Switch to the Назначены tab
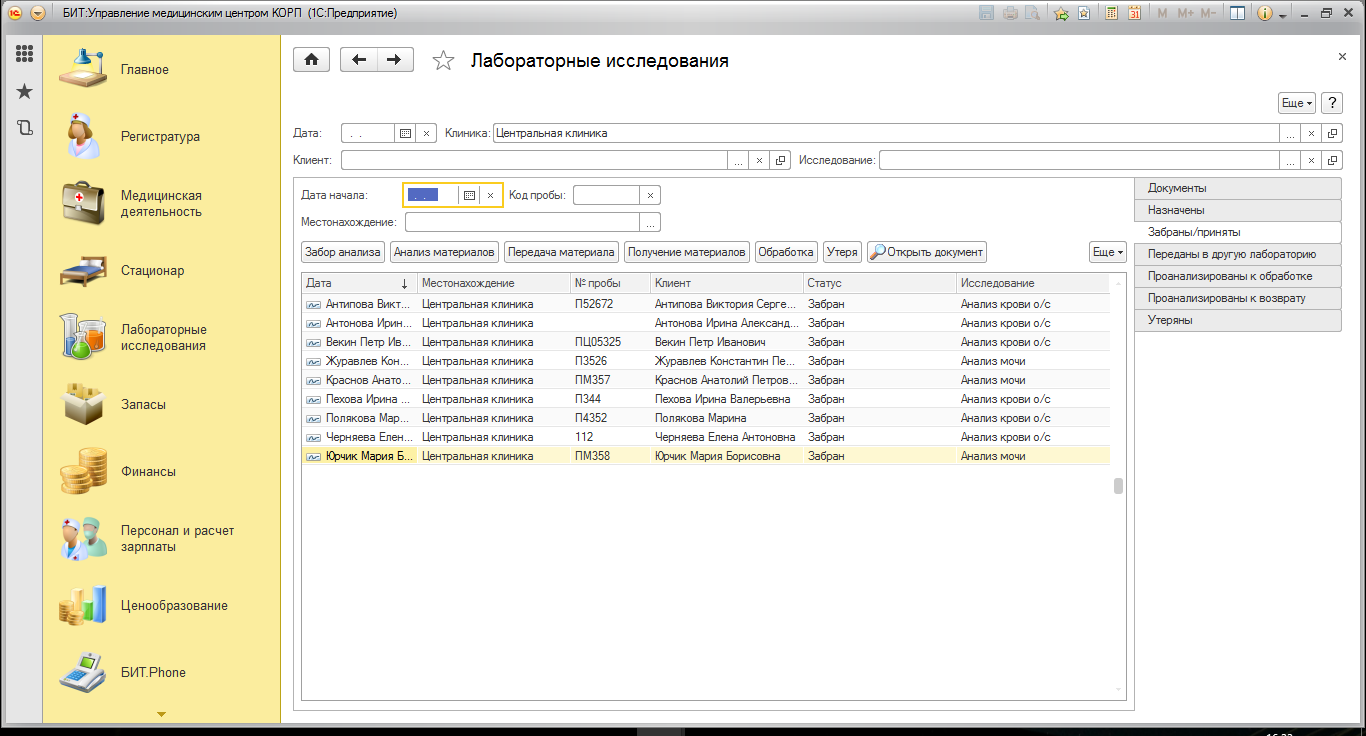1366x736 pixels. (1237, 210)
